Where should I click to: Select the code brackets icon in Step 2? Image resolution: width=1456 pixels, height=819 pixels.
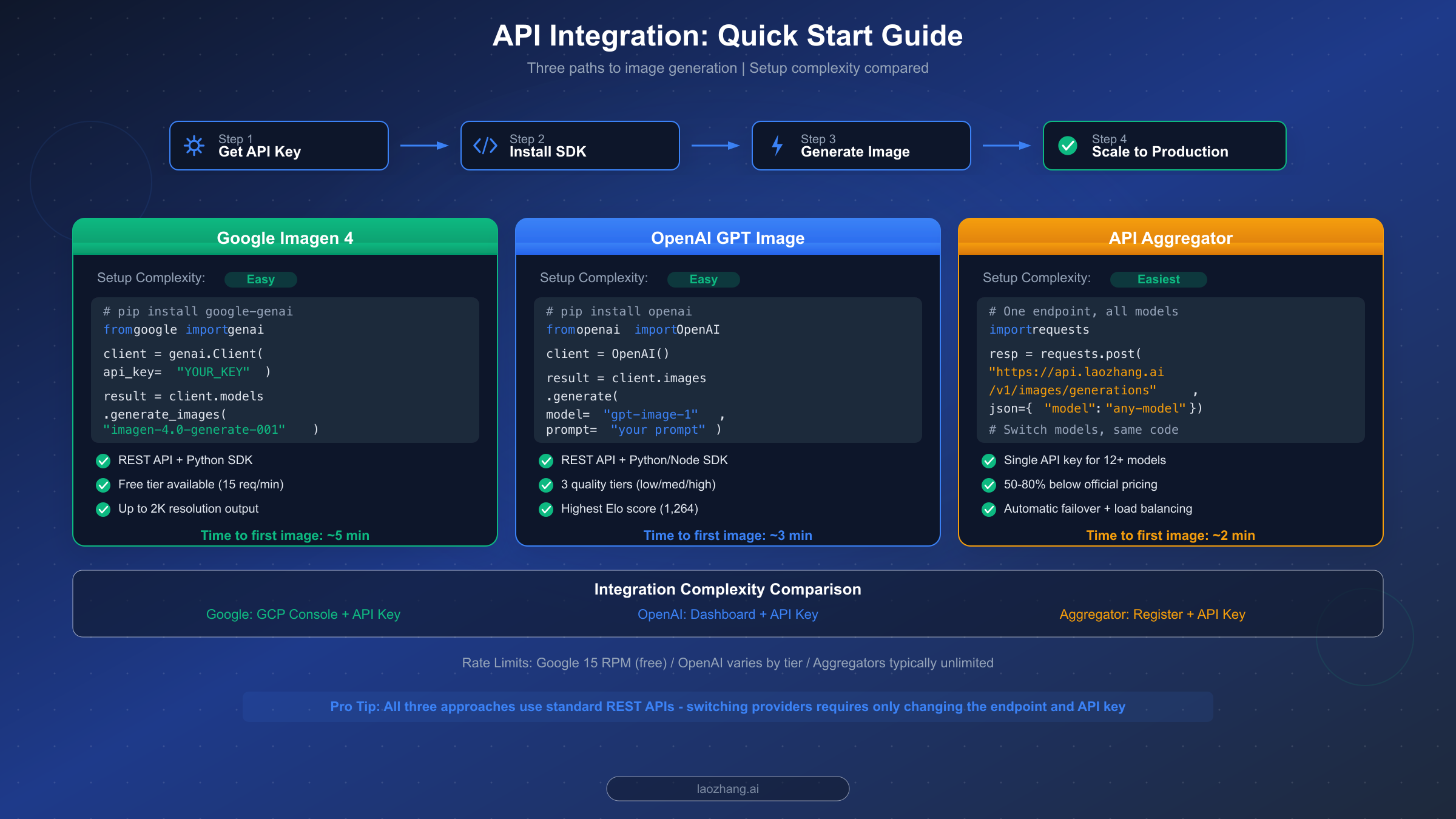click(485, 146)
